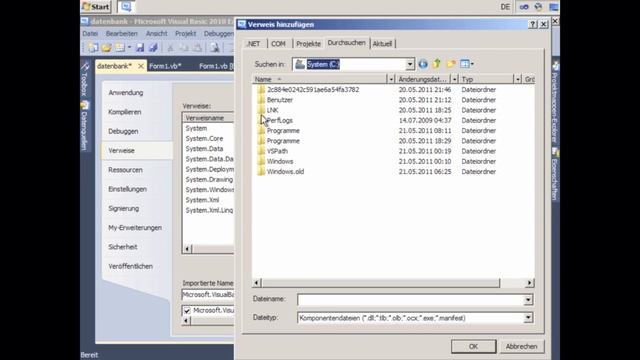Select the LNK folder row
The width and height of the screenshot is (640, 360).
coord(273,110)
